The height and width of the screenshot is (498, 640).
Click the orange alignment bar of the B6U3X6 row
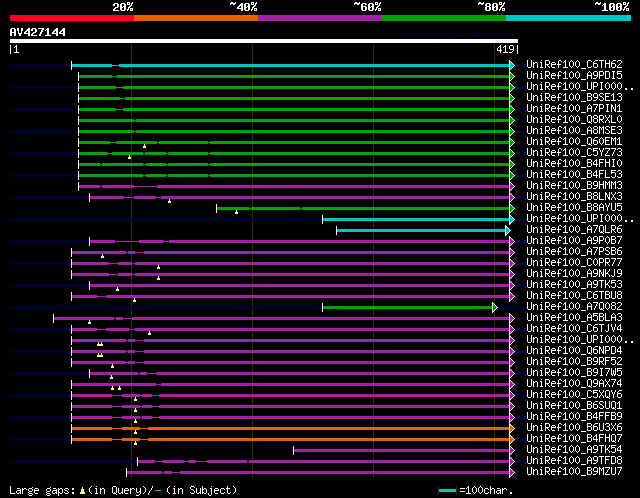(290, 428)
